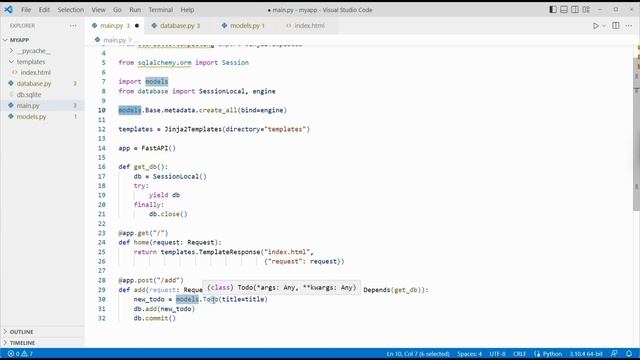The image size is (640, 360).
Task: Change encoding via UTF-8 status
Action: [497, 354]
